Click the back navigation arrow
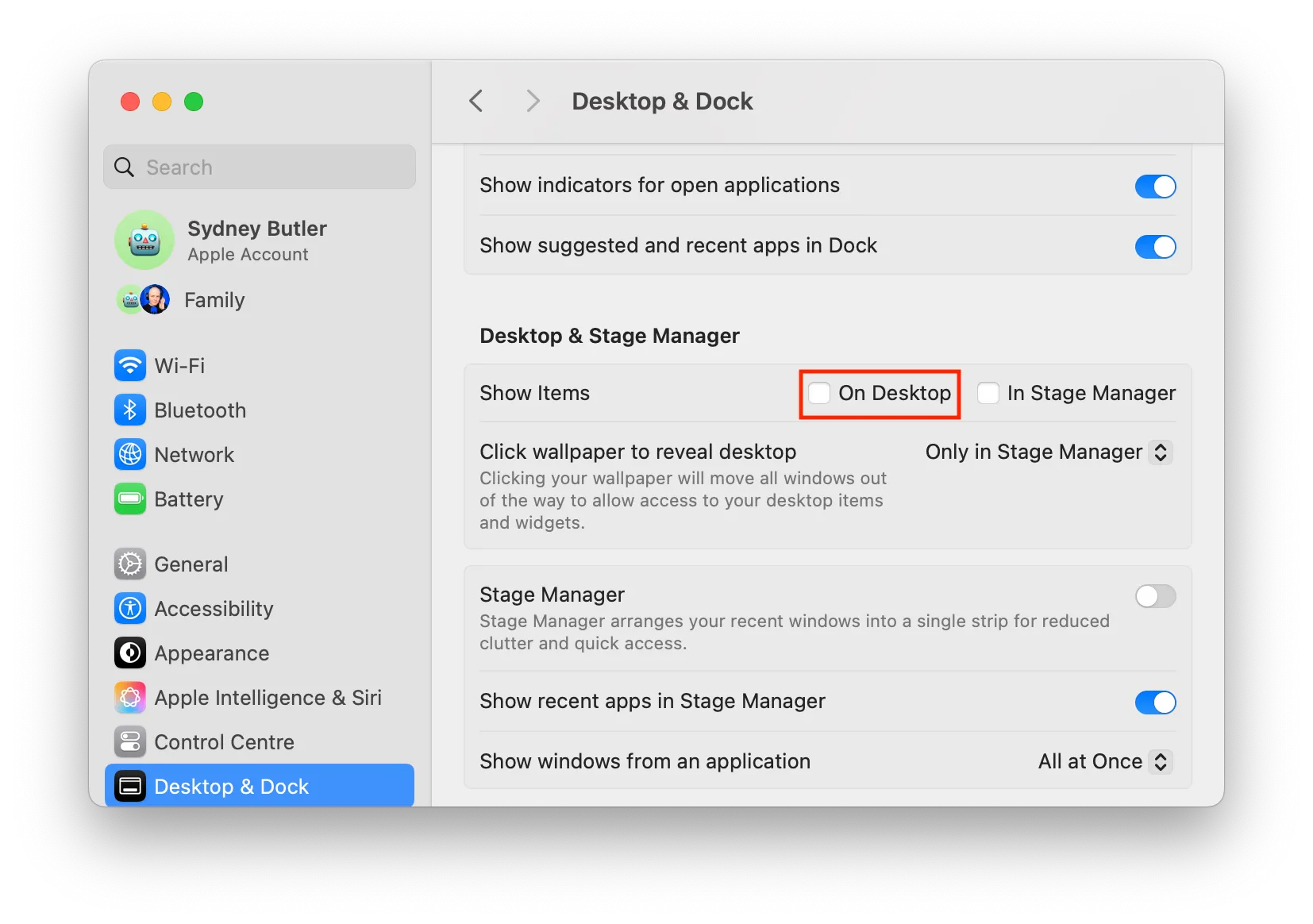Screen dimensions: 1313x924 point(476,101)
